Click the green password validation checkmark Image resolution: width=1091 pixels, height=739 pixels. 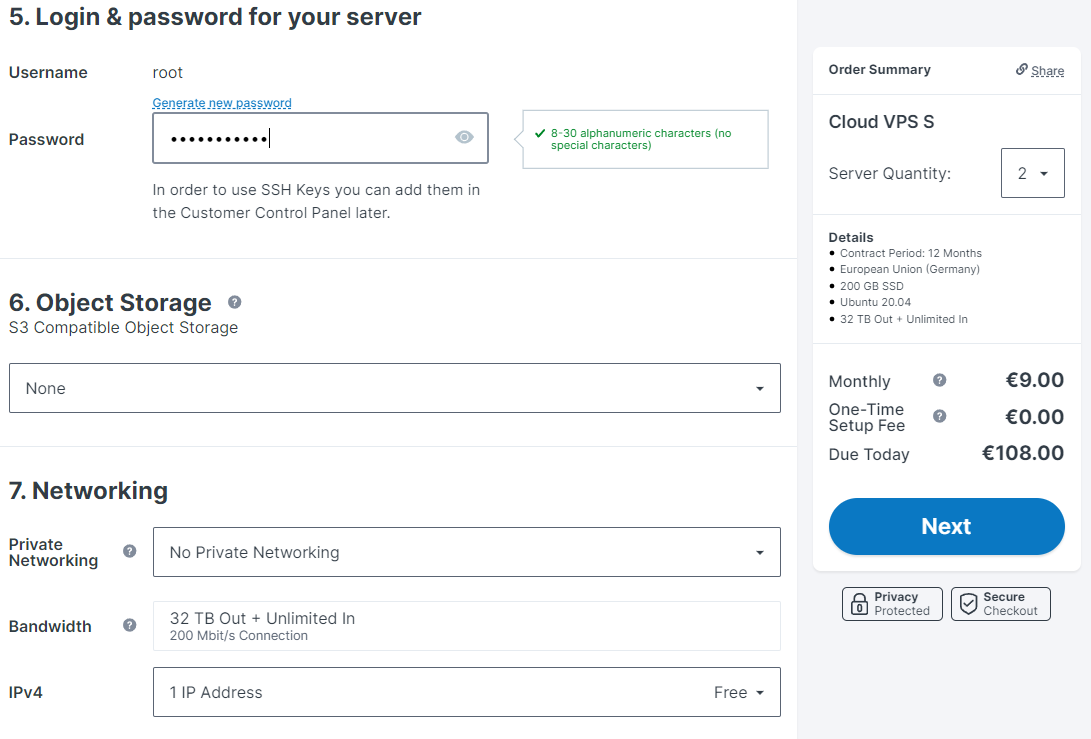click(539, 133)
